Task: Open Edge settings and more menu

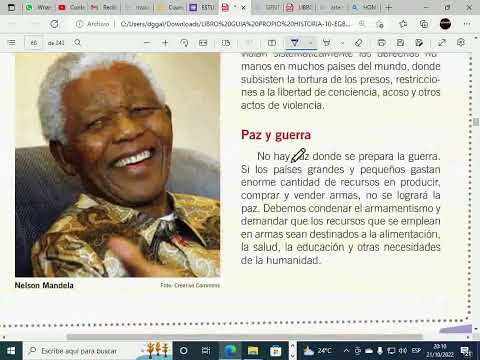Action: [467, 24]
